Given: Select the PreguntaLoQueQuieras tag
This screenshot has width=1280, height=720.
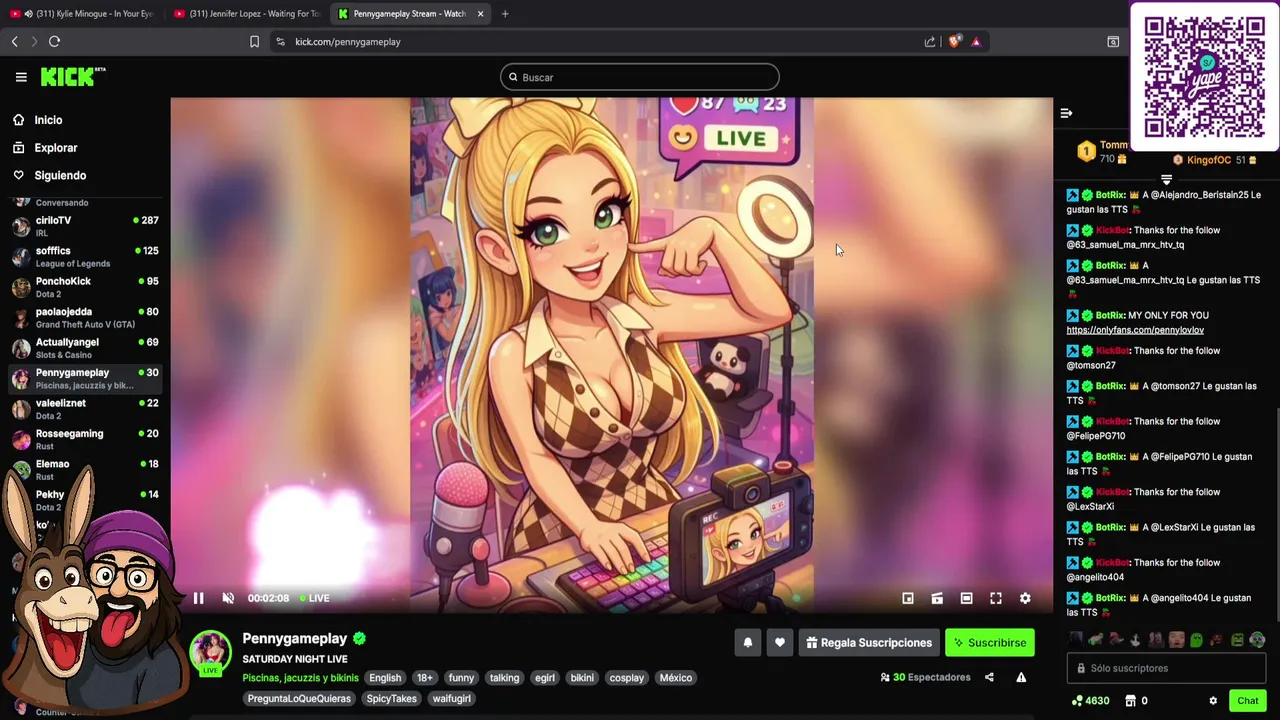Looking at the screenshot, I should [299, 699].
